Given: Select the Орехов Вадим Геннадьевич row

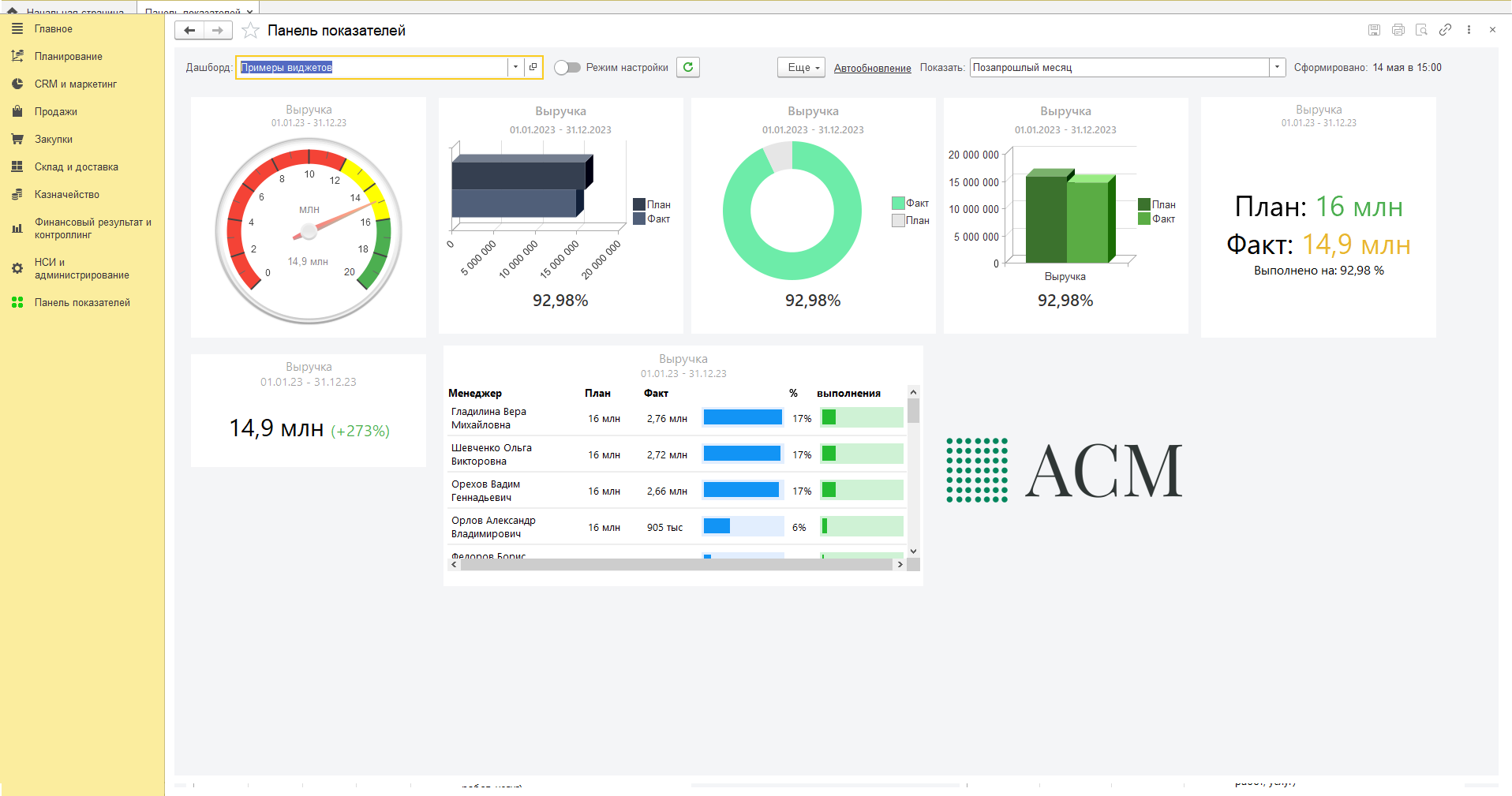Looking at the screenshot, I should pos(676,490).
